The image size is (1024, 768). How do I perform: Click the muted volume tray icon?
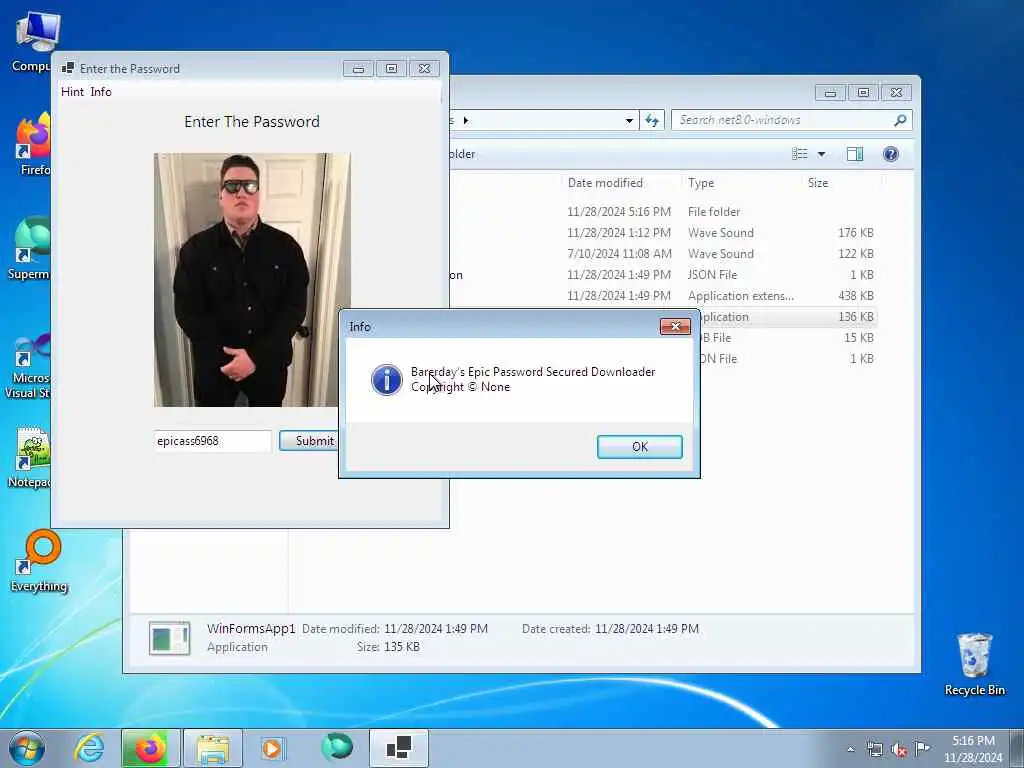[899, 749]
